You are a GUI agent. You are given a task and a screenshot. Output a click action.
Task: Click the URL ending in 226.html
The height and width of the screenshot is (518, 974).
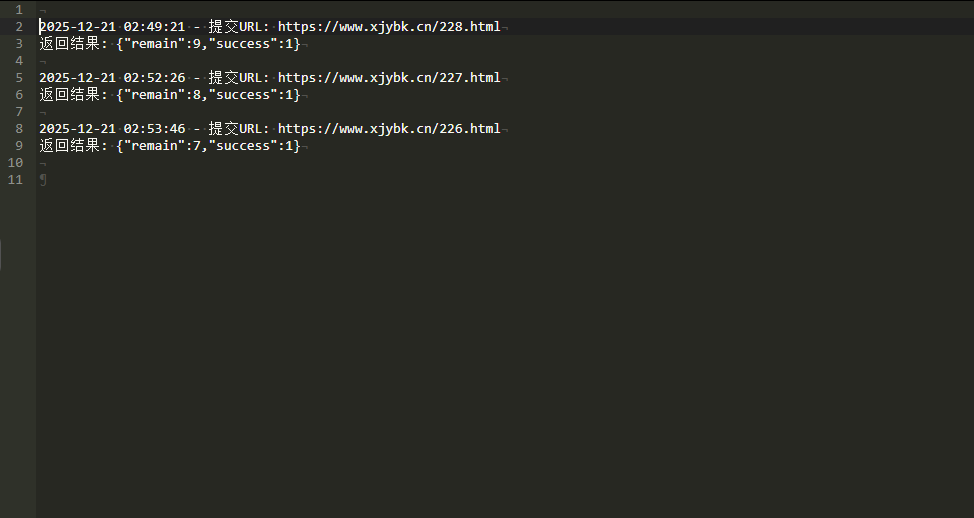[x=389, y=129]
